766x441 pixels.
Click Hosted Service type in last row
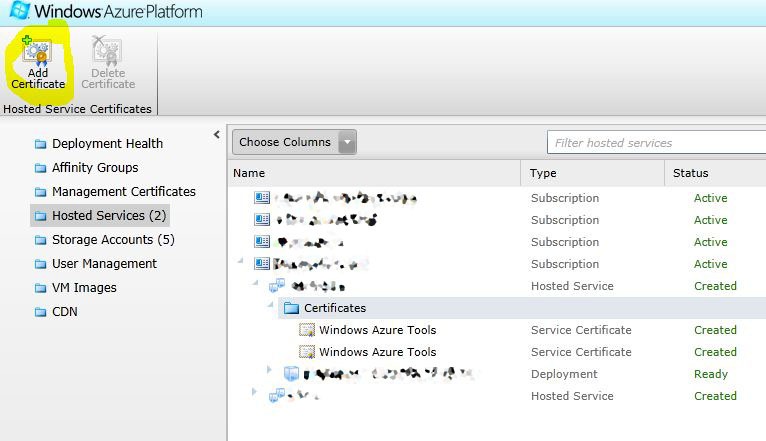click(x=572, y=396)
